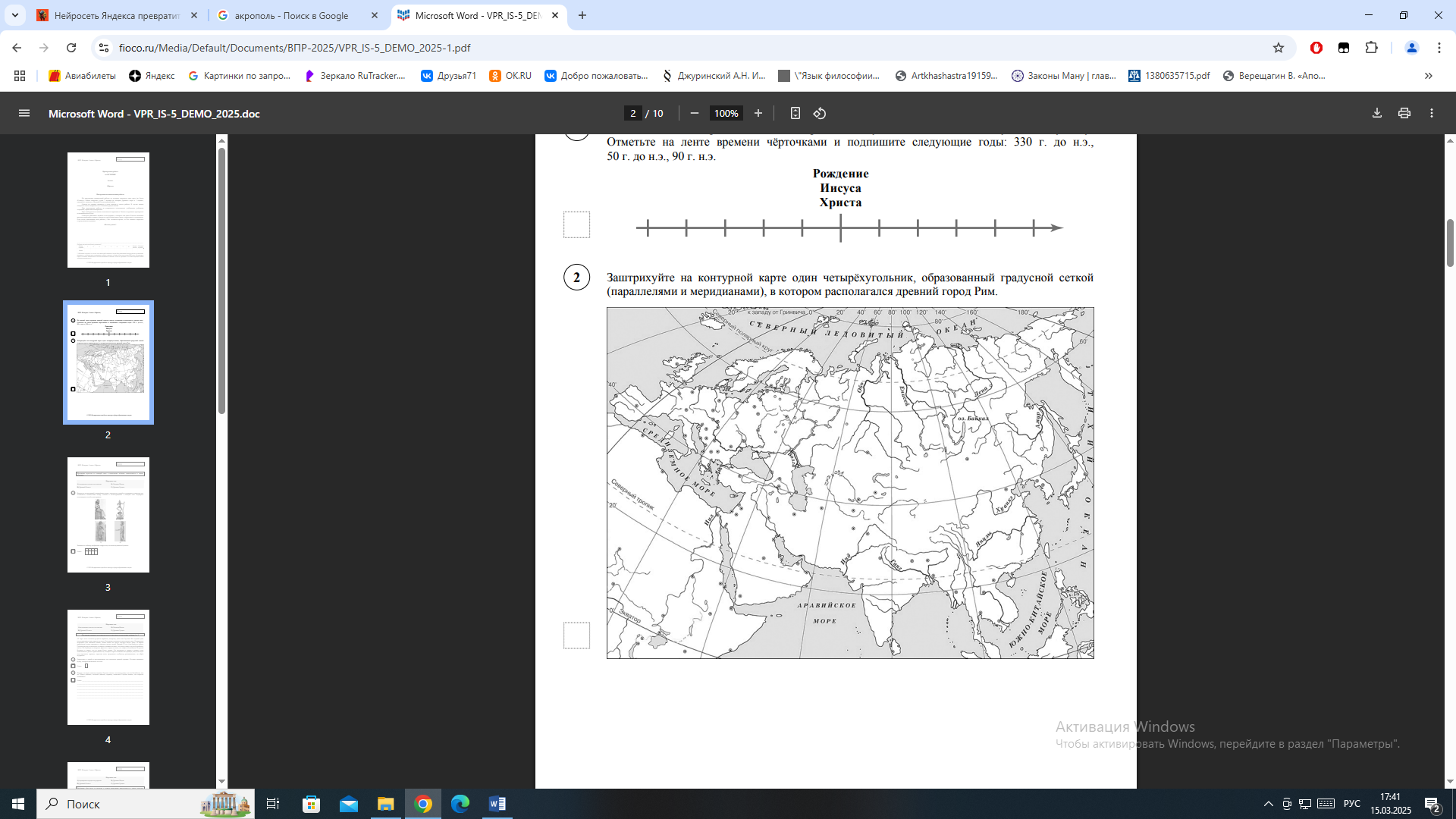Open the Добро пожаловать bookmark

click(597, 76)
